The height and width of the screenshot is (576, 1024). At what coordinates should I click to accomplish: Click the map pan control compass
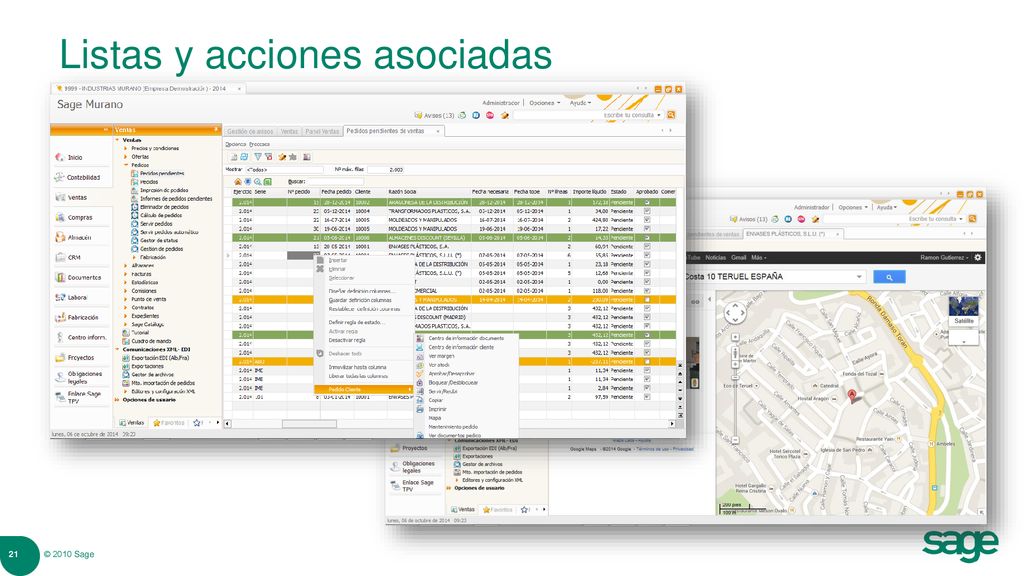click(x=735, y=313)
